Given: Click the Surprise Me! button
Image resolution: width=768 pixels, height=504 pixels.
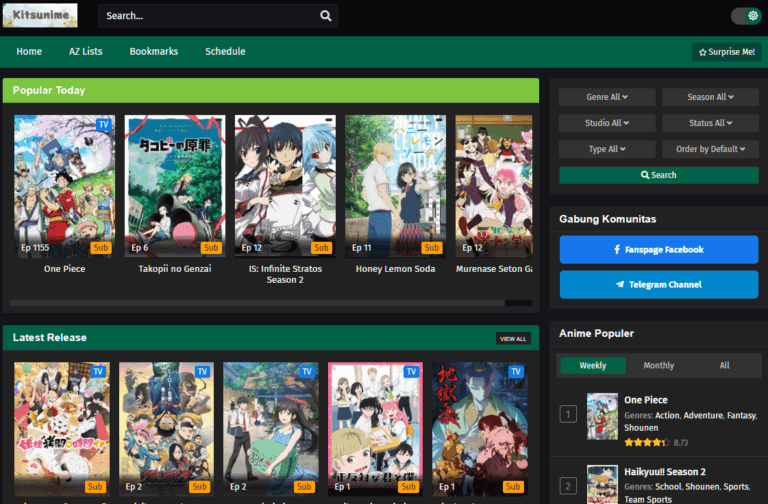Looking at the screenshot, I should point(726,52).
